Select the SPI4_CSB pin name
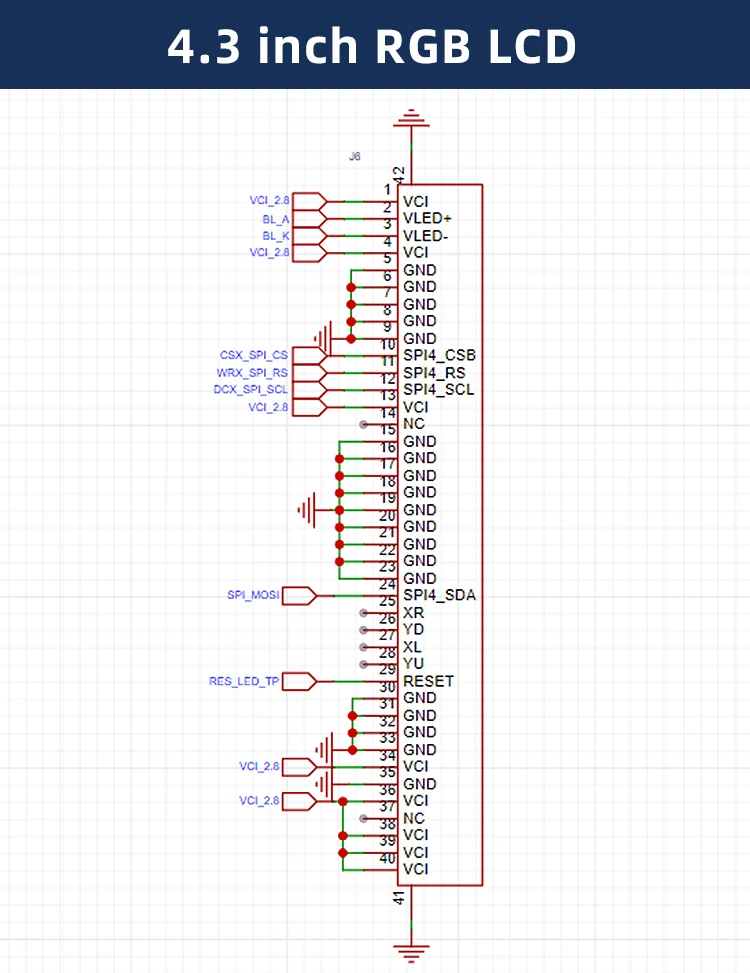 click(440, 356)
